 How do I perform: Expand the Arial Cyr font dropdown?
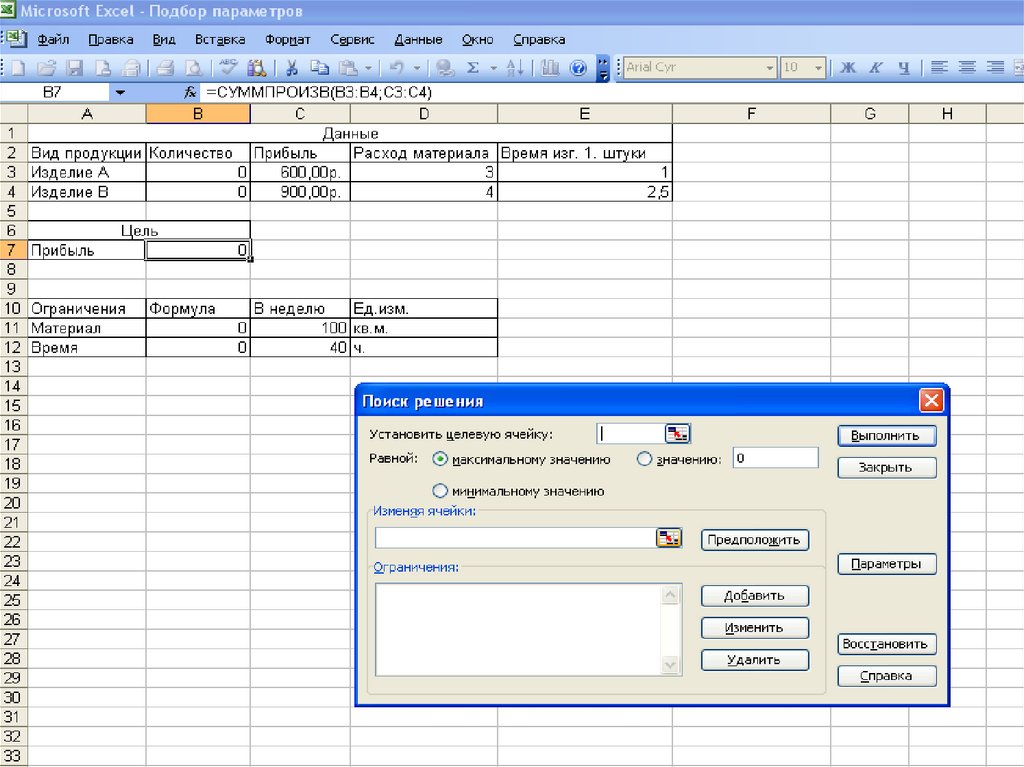[x=770, y=69]
